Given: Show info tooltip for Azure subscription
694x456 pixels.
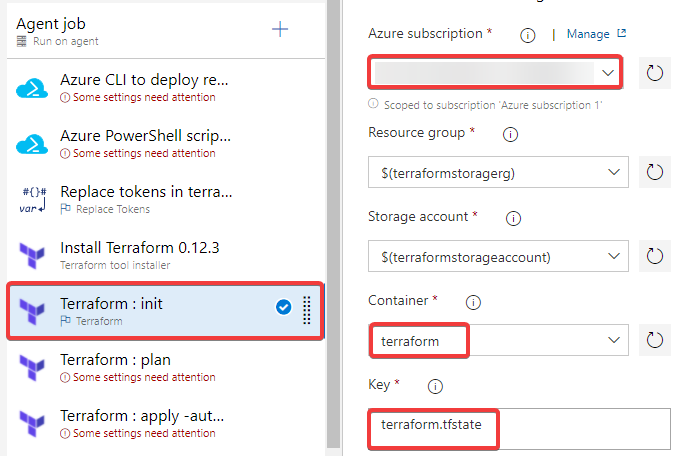Looking at the screenshot, I should (x=527, y=35).
